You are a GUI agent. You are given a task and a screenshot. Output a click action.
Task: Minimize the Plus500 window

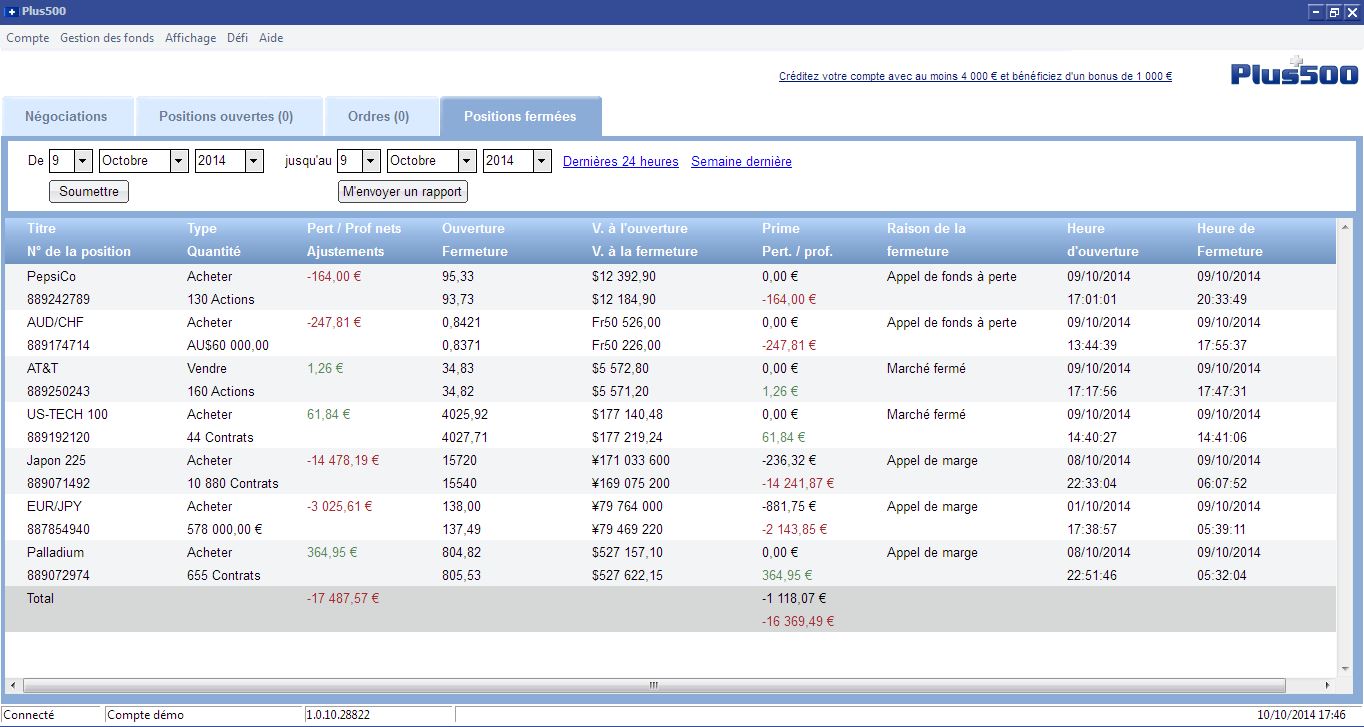coord(1316,12)
